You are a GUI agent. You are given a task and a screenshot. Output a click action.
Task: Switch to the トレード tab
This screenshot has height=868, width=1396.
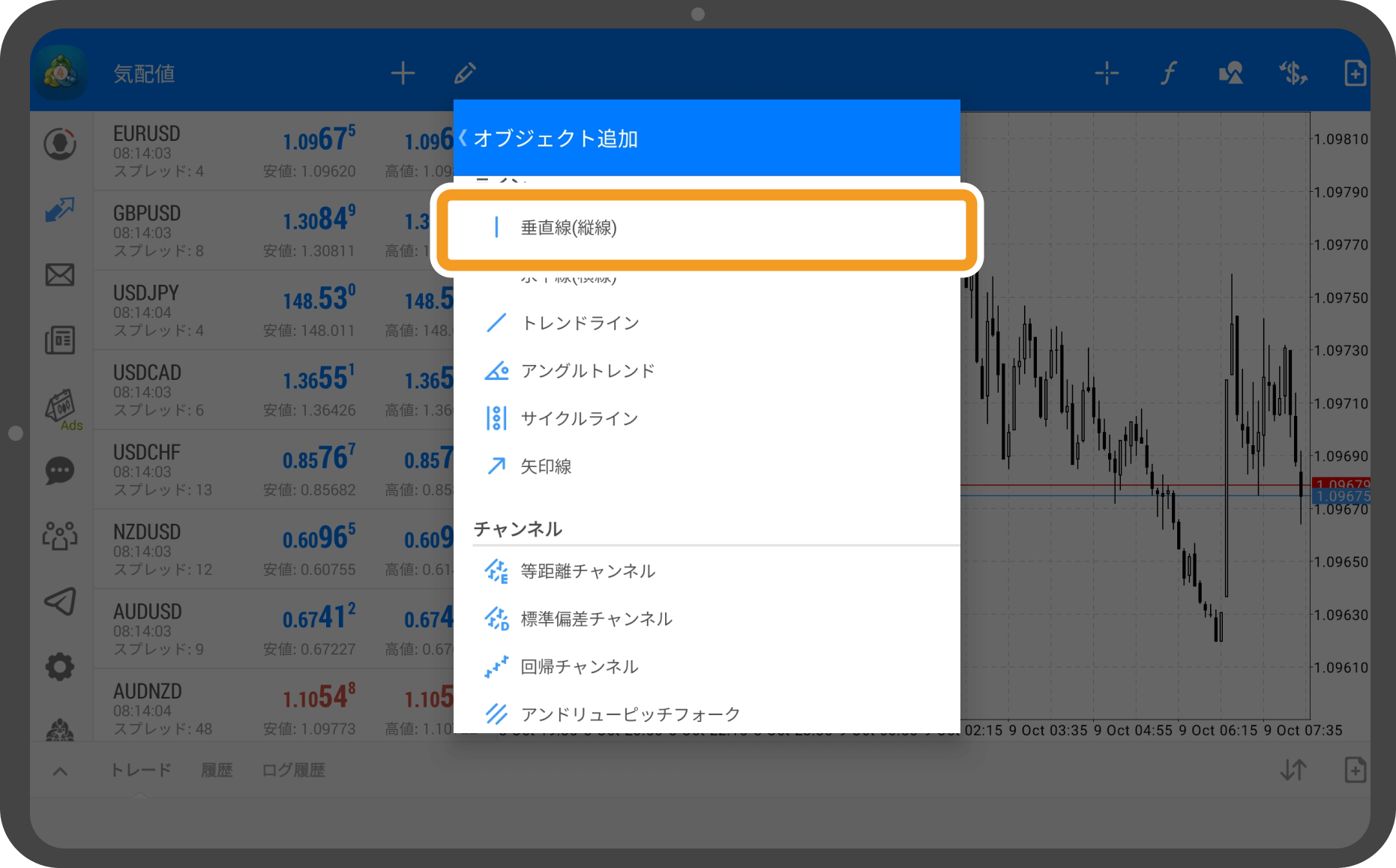pos(141,770)
